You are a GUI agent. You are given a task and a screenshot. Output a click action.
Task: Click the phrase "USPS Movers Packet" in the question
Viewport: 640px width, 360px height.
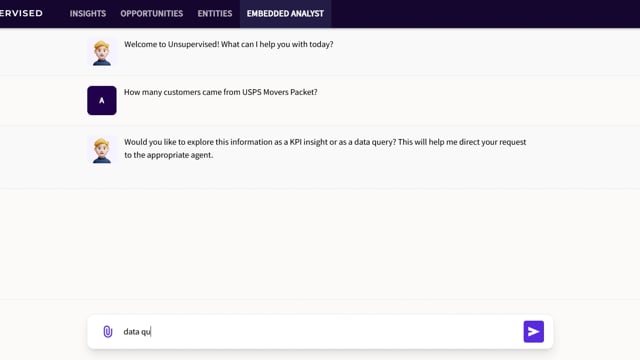[280, 92]
